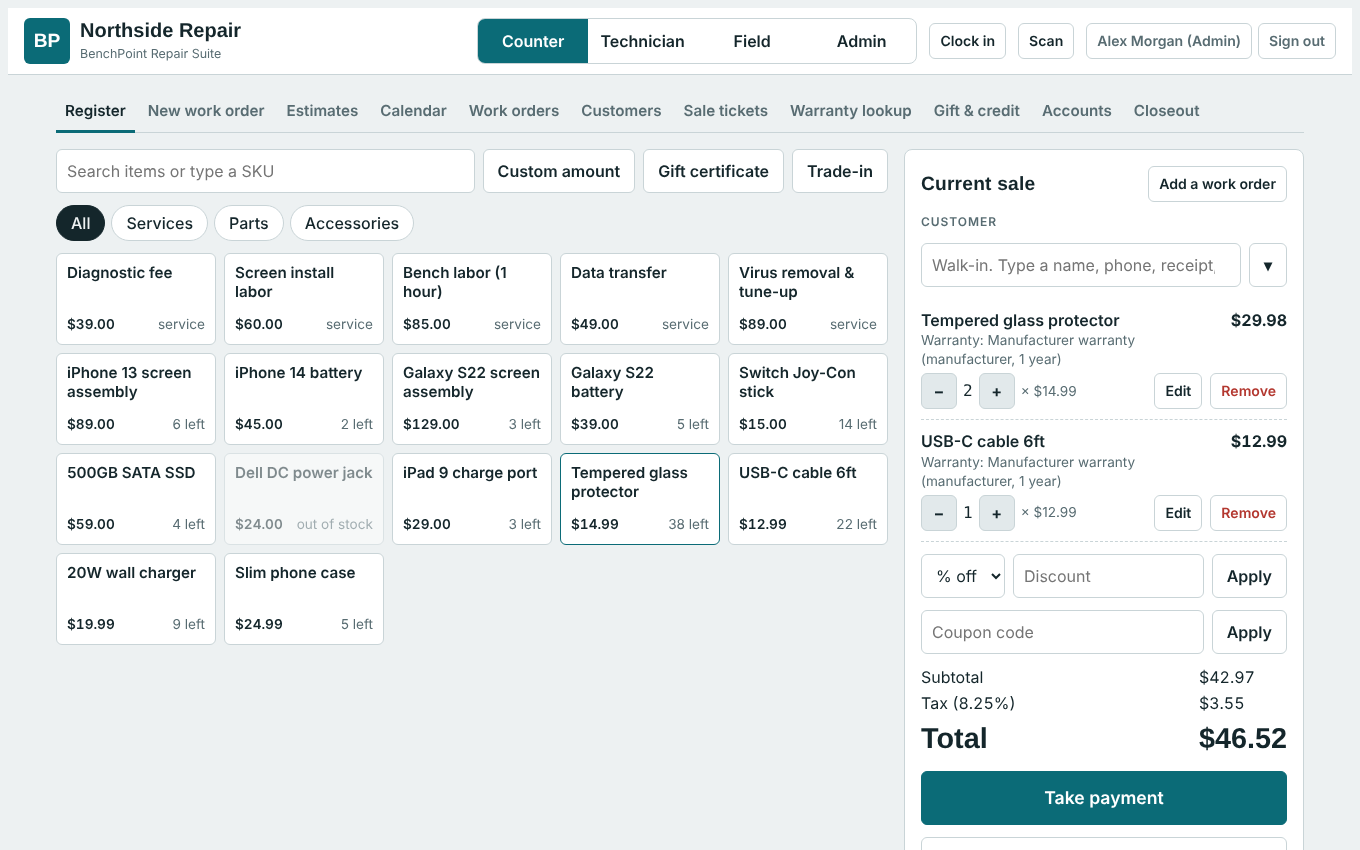The width and height of the screenshot is (1360, 850).
Task: Remove Tempered glass protector from sale
Action: 1248,391
